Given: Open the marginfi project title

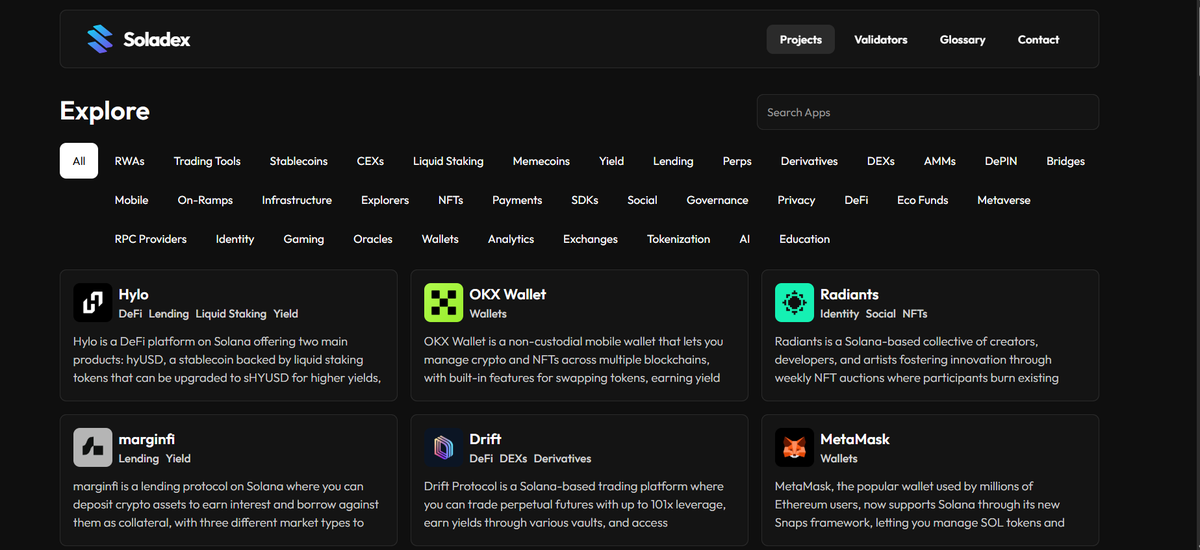Looking at the screenshot, I should [147, 439].
